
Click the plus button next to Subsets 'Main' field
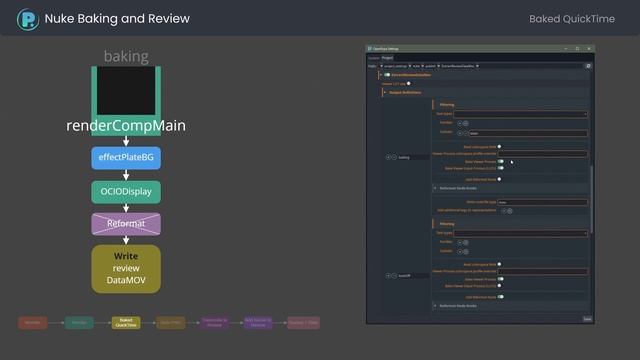460,133
